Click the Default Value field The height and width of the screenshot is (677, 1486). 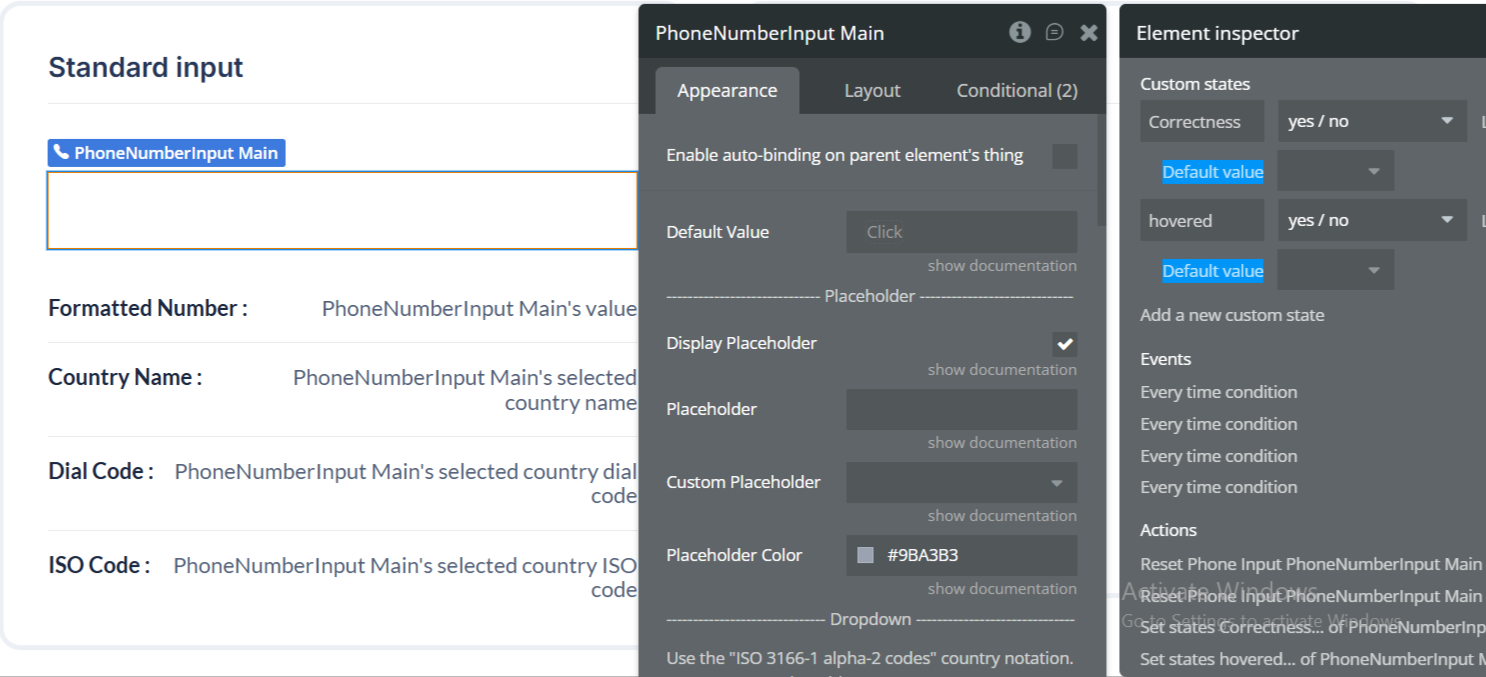pyautogui.click(x=961, y=232)
